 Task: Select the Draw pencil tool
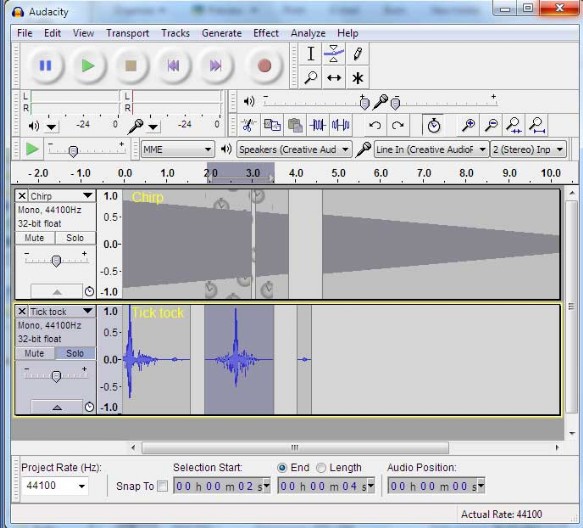[x=358, y=54]
